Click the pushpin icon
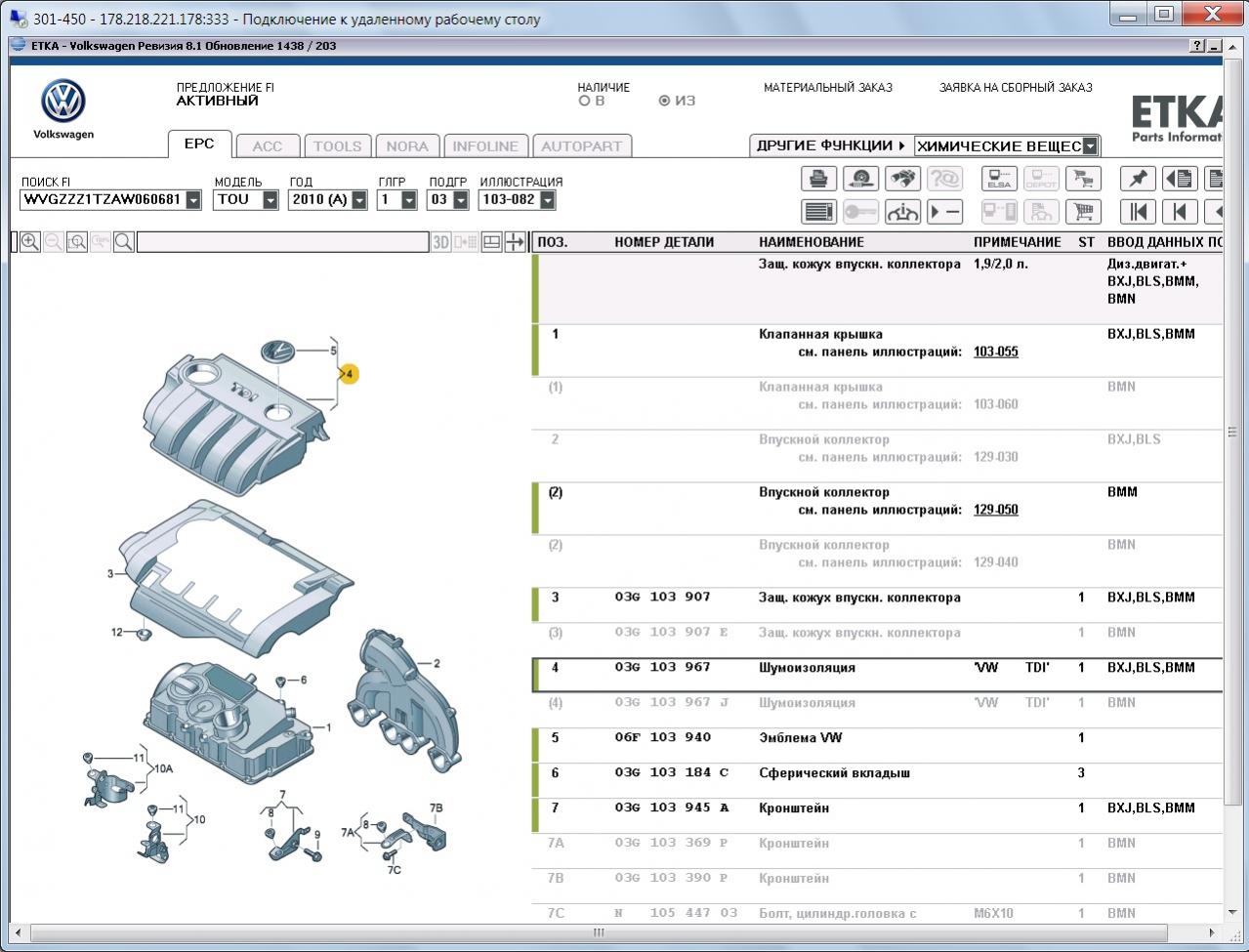The width and height of the screenshot is (1249, 952). (1138, 179)
